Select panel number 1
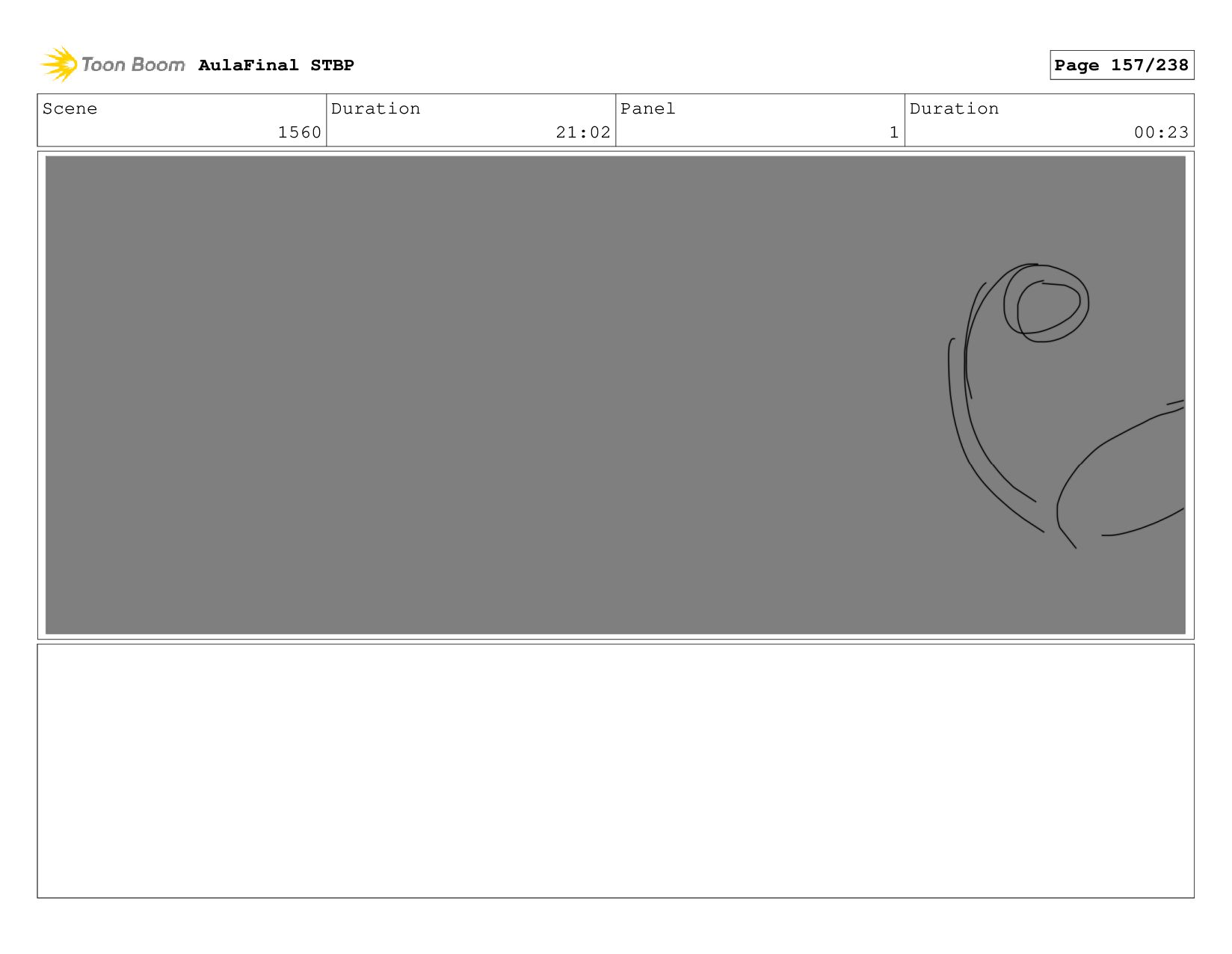 (893, 132)
